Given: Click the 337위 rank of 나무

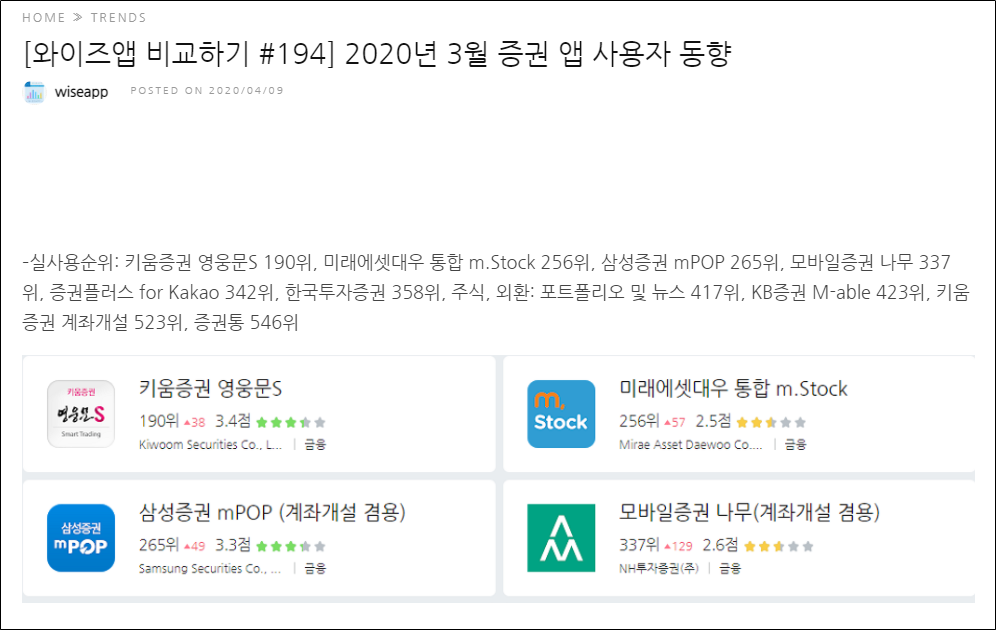Looking at the screenshot, I should pyautogui.click(x=639, y=545).
